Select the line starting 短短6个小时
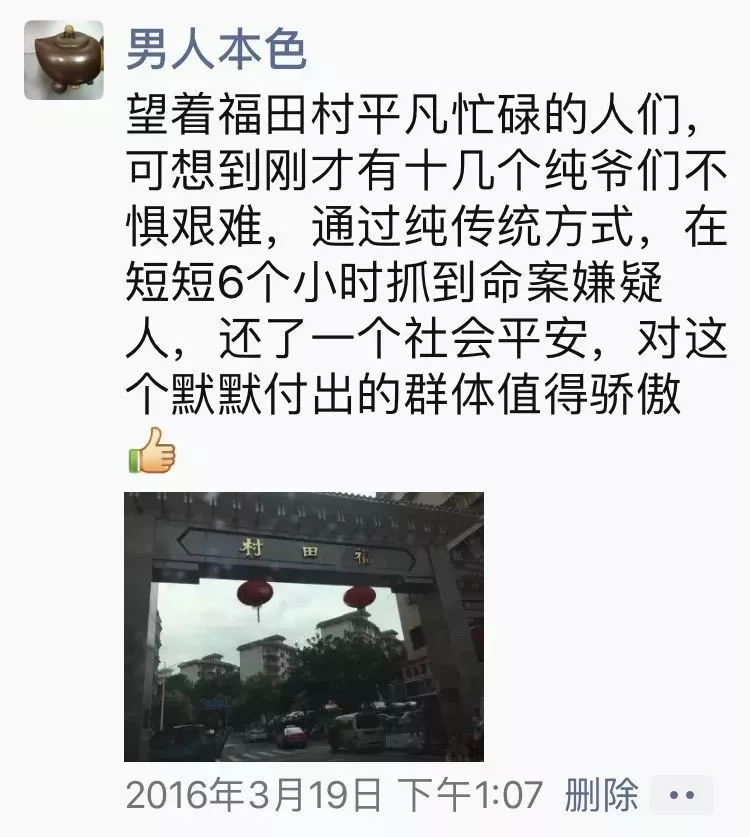 click(394, 283)
